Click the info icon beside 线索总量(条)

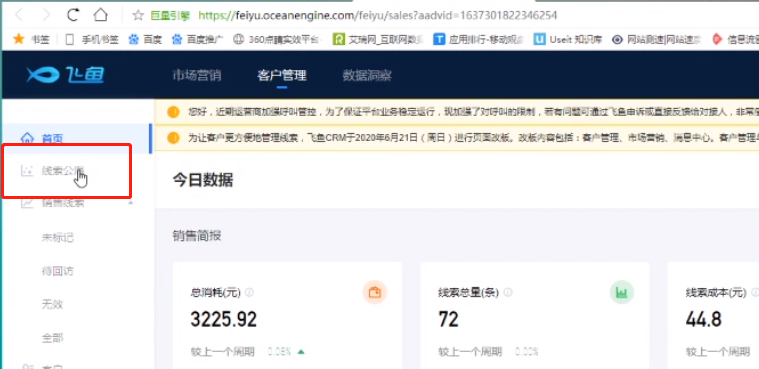coord(508,292)
